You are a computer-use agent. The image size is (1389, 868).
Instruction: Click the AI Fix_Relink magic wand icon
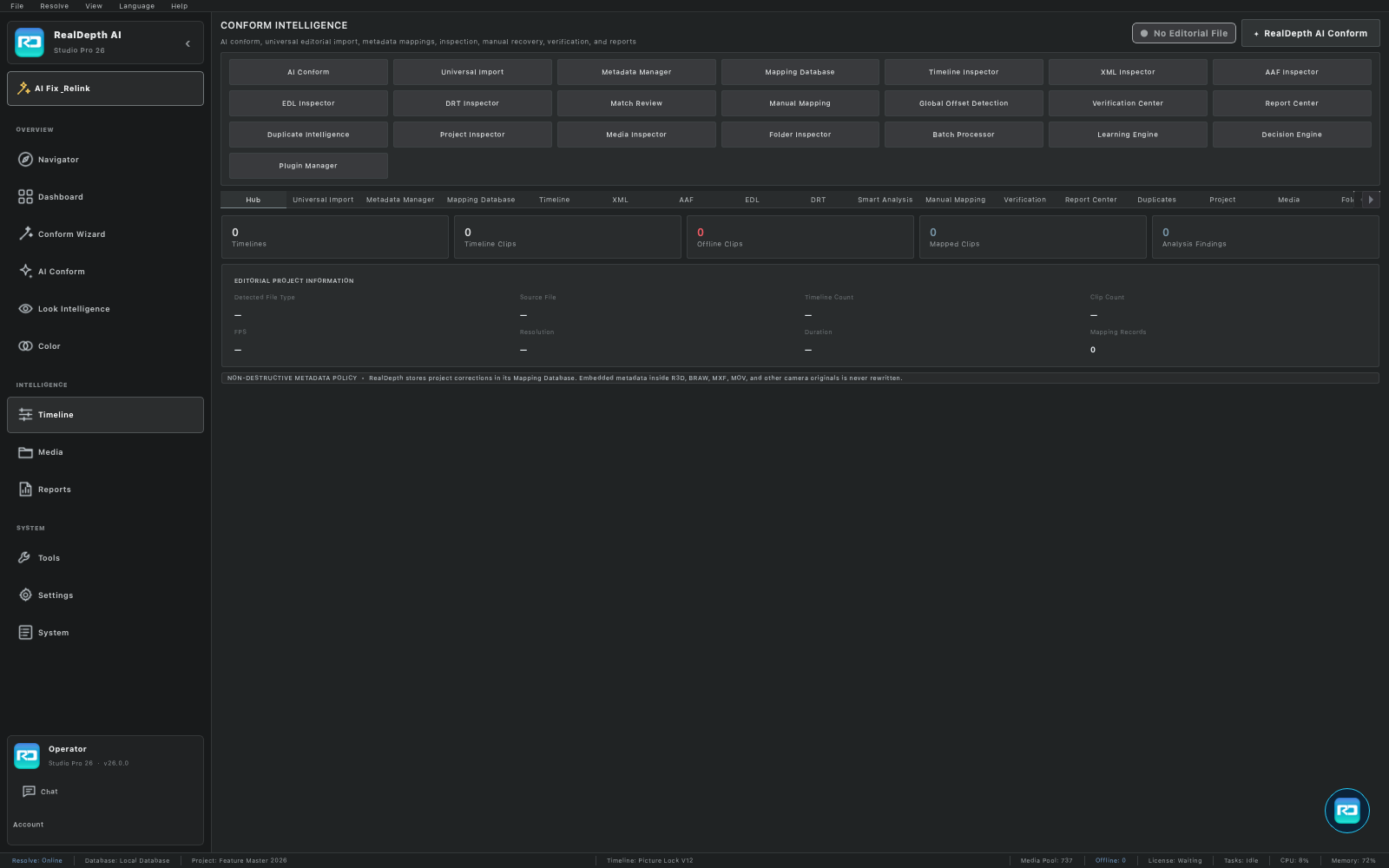coord(24,89)
